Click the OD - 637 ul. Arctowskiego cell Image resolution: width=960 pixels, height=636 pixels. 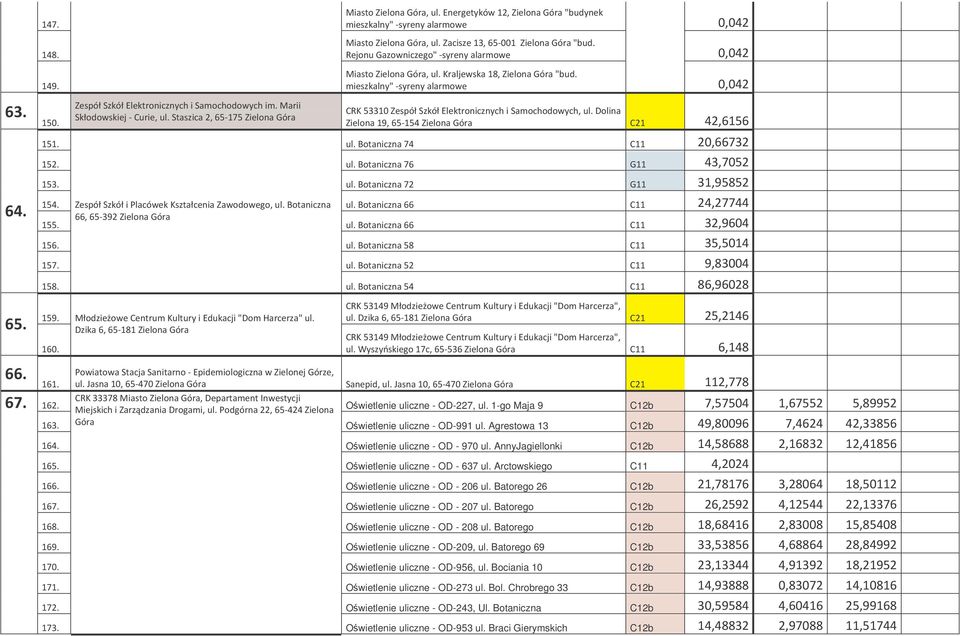pos(484,463)
